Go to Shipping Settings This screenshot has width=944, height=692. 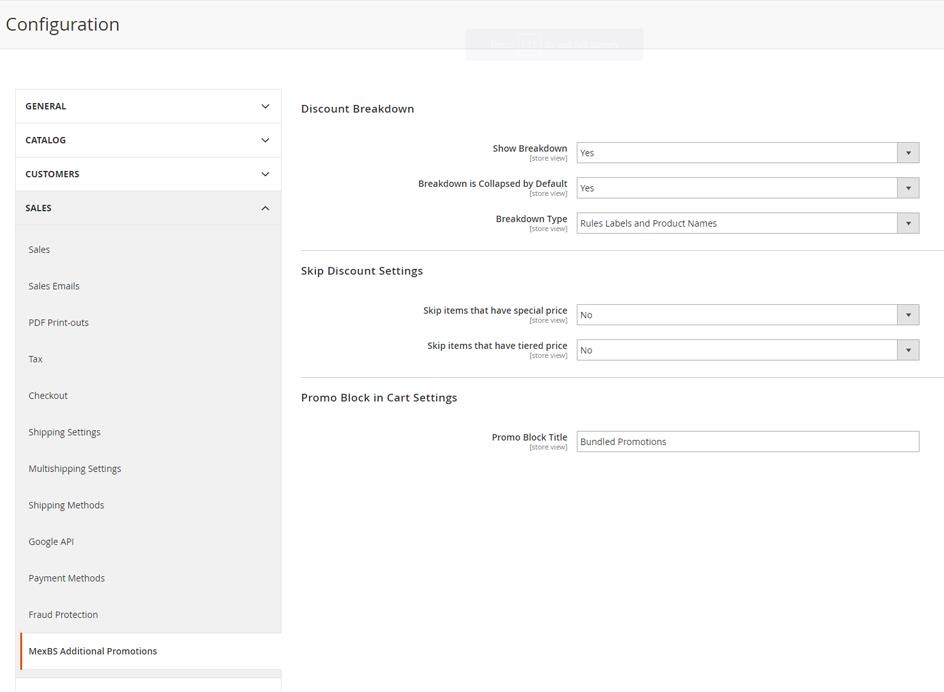point(64,432)
